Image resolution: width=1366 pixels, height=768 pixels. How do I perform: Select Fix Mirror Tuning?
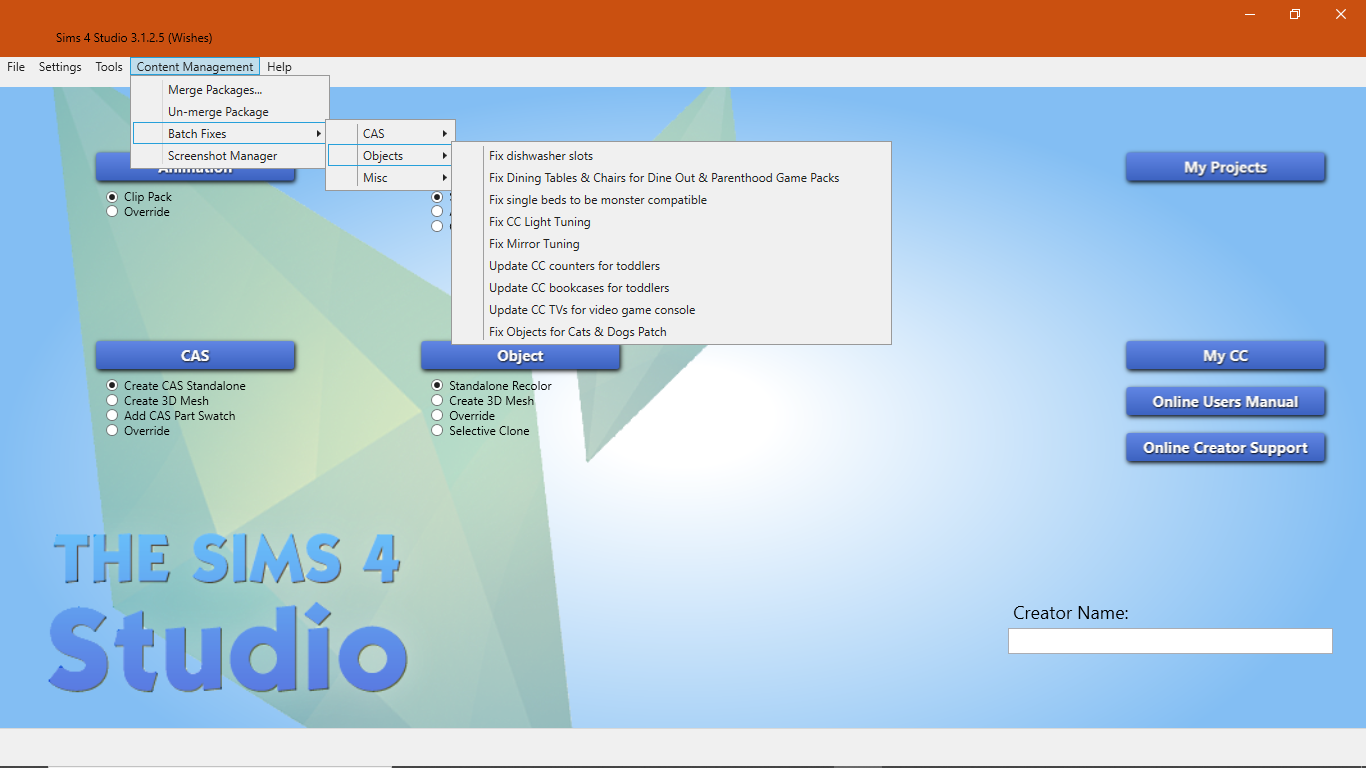coord(671,244)
